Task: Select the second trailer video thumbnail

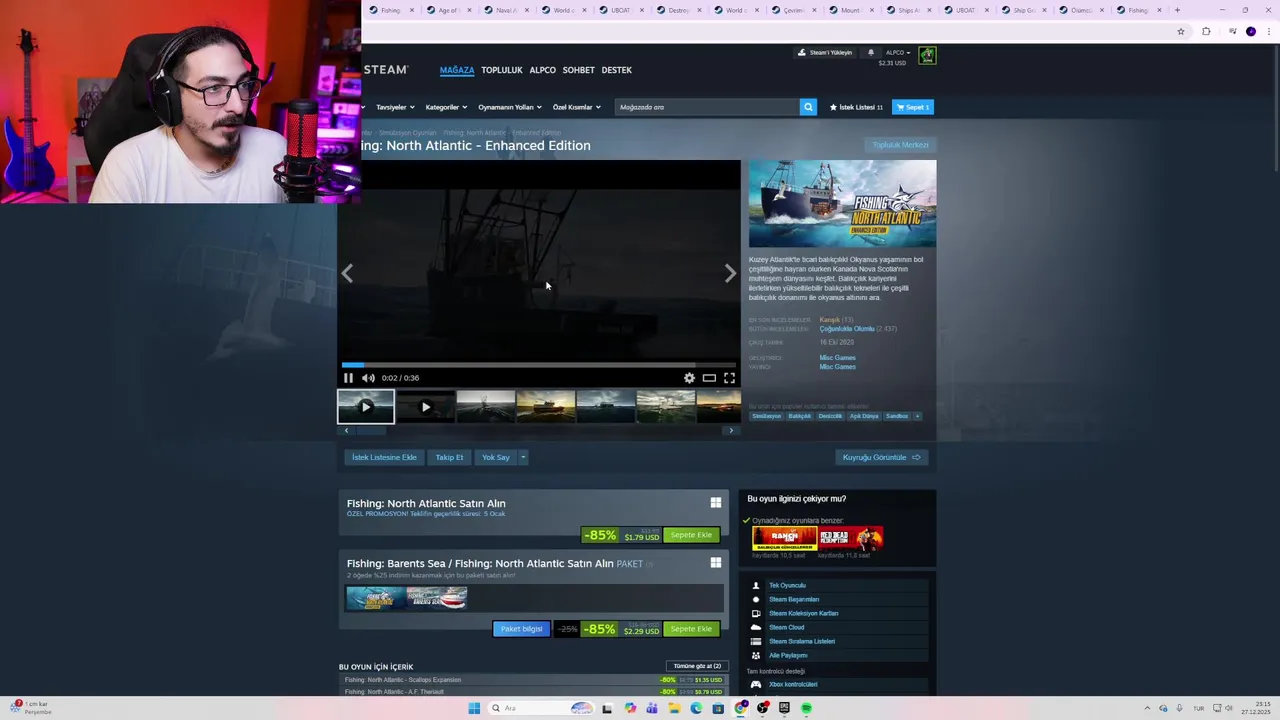Action: (426, 407)
